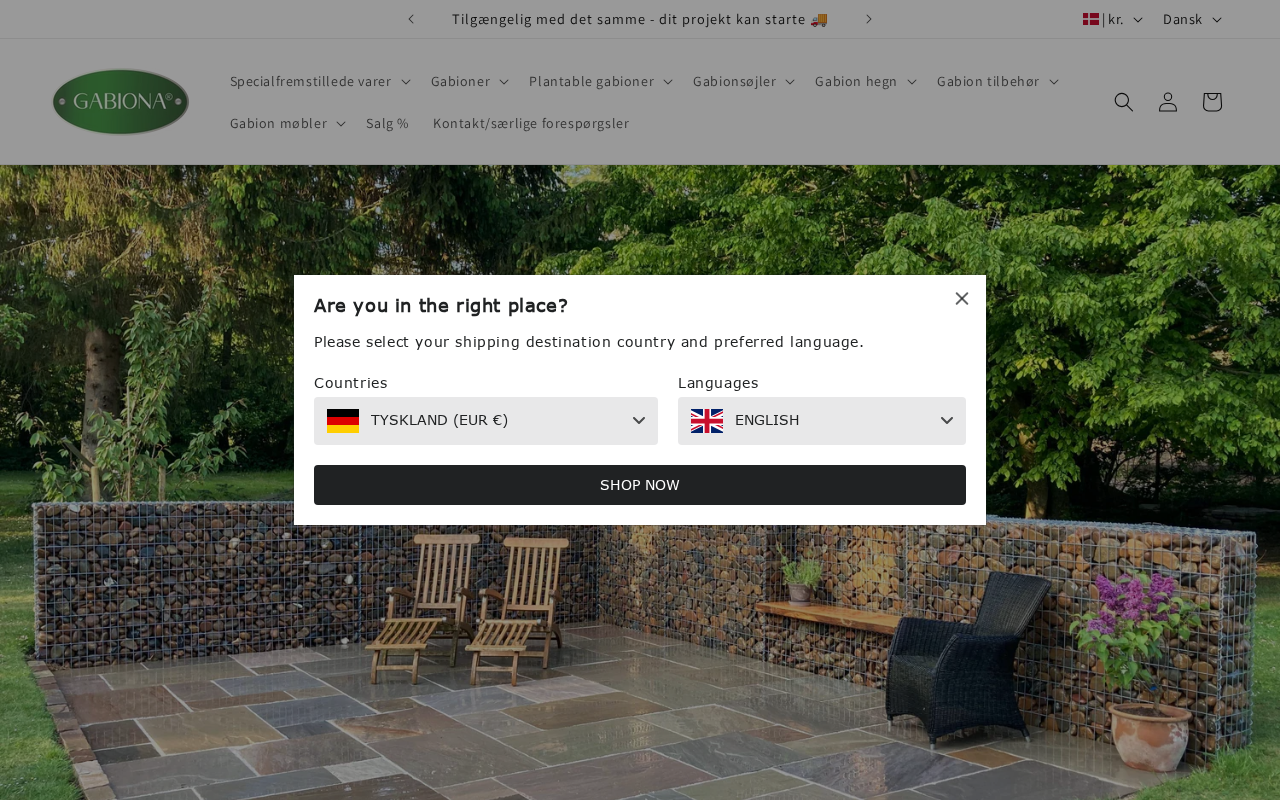Expand the Gabion hegn menu

point(866,81)
